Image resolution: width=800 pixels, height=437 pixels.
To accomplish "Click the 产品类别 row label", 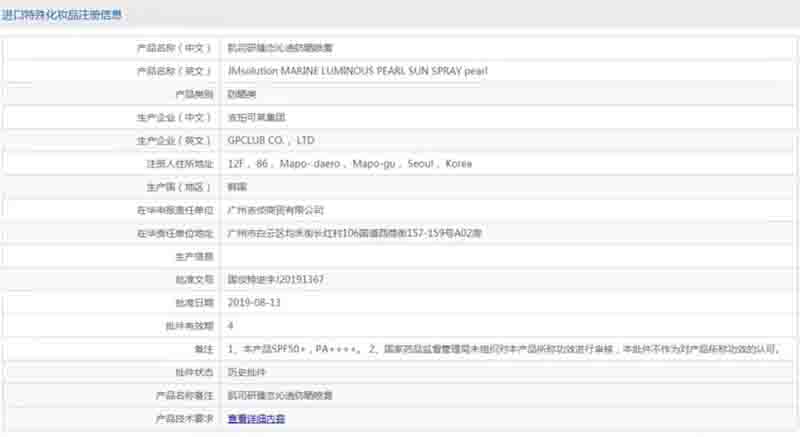I will [x=194, y=94].
